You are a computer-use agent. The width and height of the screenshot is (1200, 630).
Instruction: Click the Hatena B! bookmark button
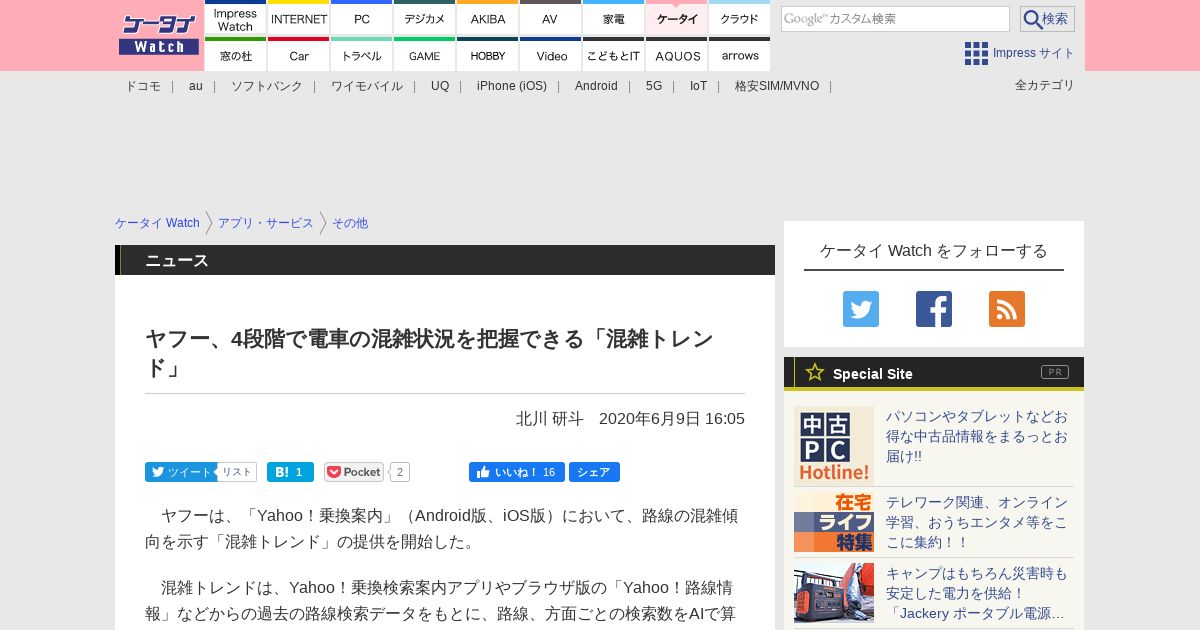tap(290, 472)
